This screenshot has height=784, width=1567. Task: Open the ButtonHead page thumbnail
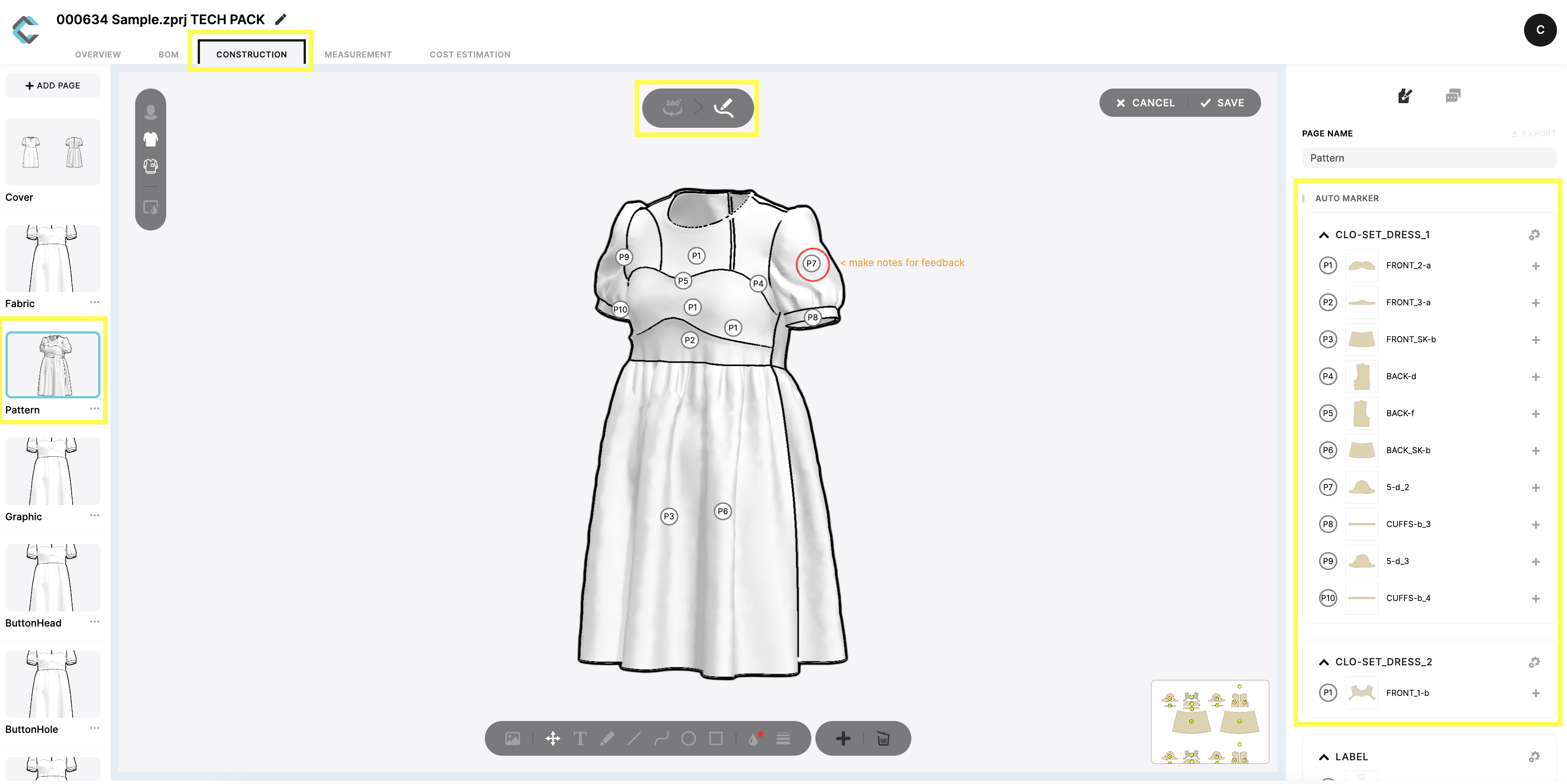pos(53,578)
